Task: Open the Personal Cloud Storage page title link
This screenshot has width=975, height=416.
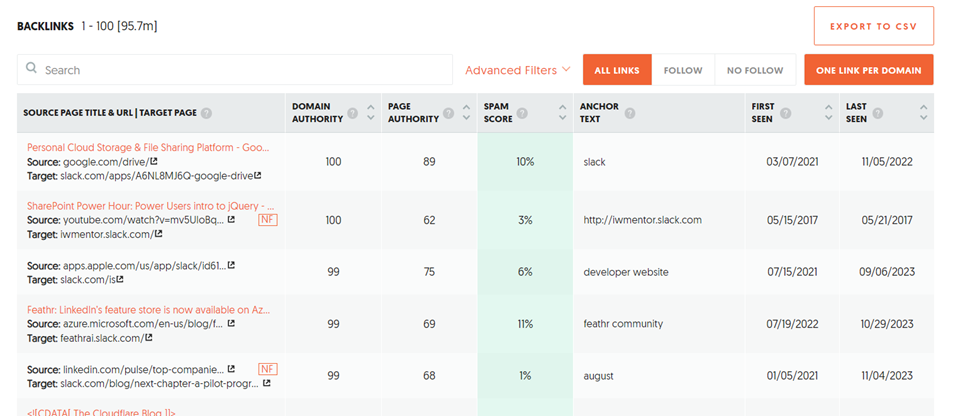Action: (148, 147)
